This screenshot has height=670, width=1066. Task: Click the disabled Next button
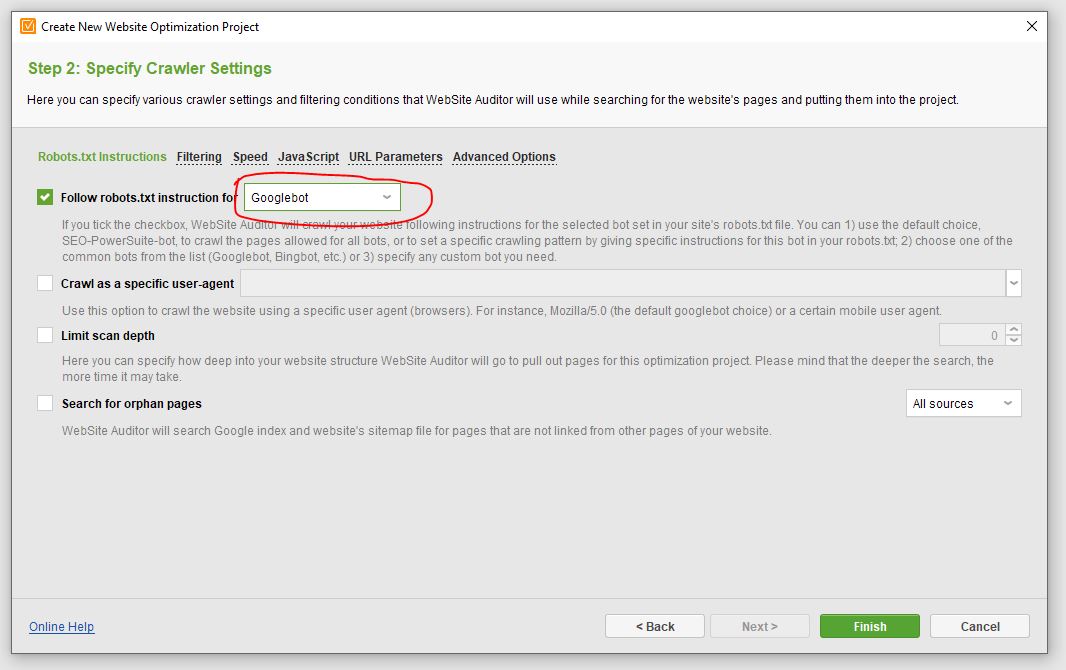tap(760, 627)
